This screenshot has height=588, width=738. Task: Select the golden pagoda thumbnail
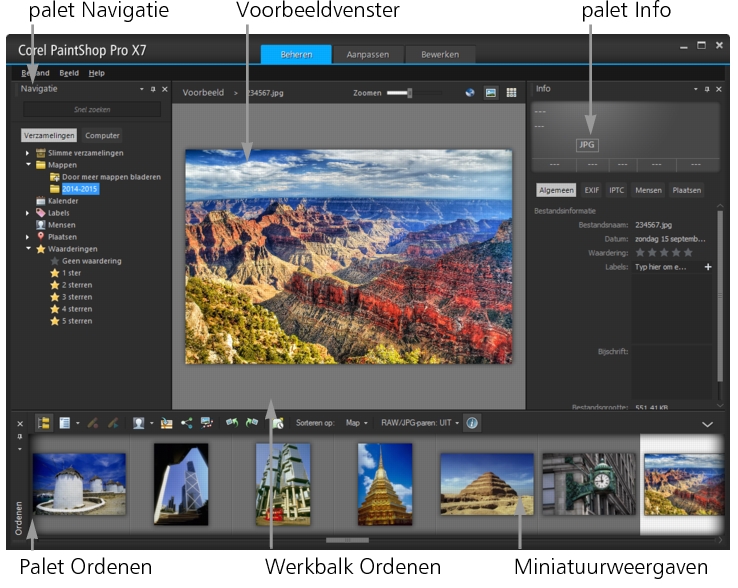tap(385, 484)
